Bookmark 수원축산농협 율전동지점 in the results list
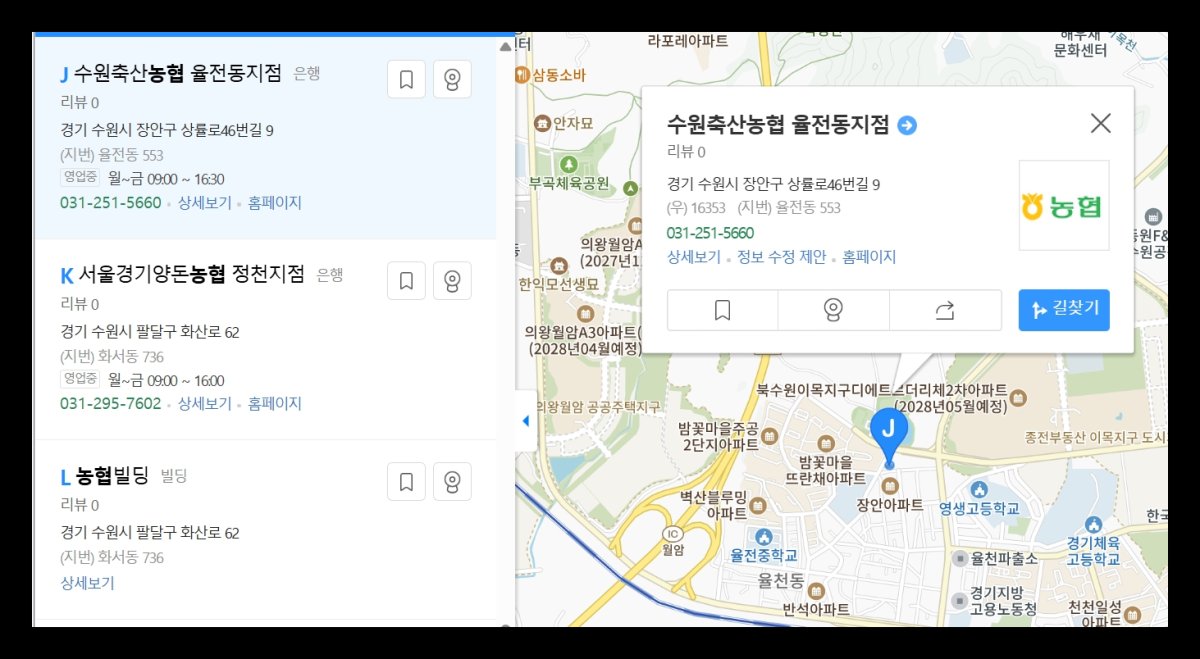 point(406,81)
